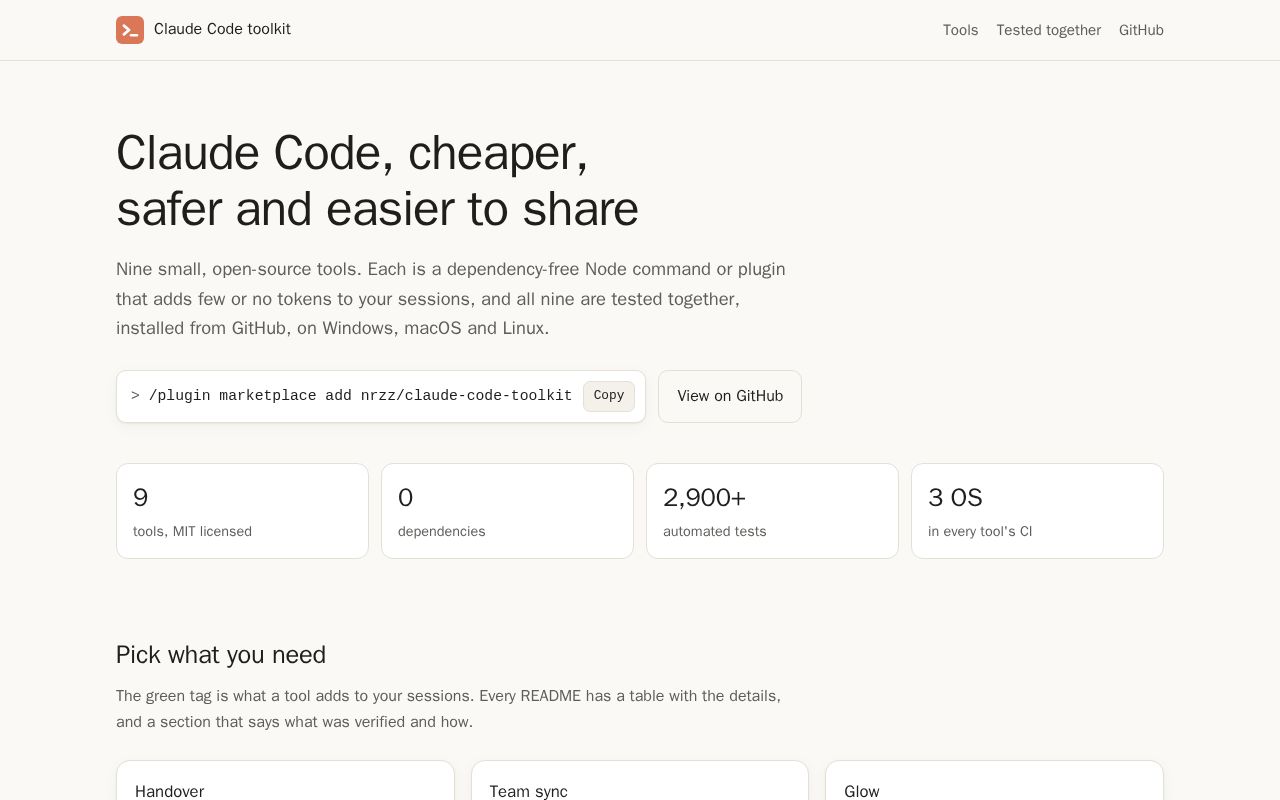Click the 3 OS in every tool's CI card
This screenshot has width=1280, height=800.
pos(1037,511)
